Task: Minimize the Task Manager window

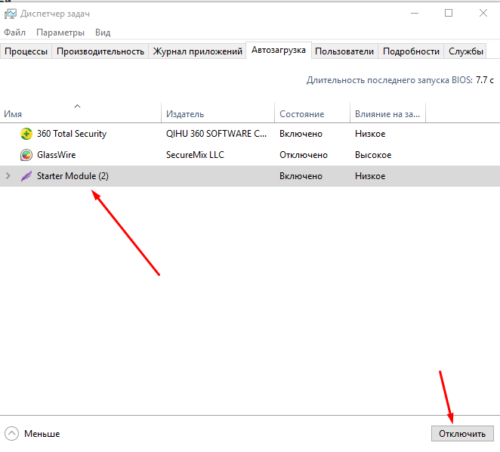Action: (415, 13)
